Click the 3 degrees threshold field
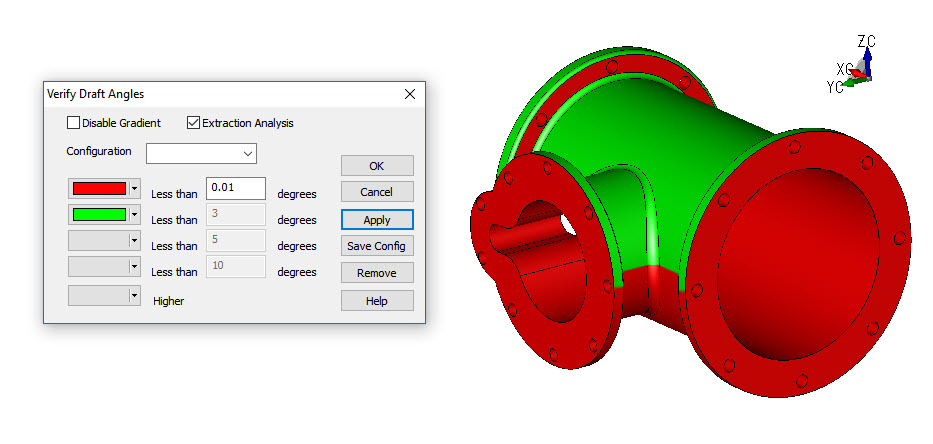This screenshot has height=444, width=933. pos(235,214)
